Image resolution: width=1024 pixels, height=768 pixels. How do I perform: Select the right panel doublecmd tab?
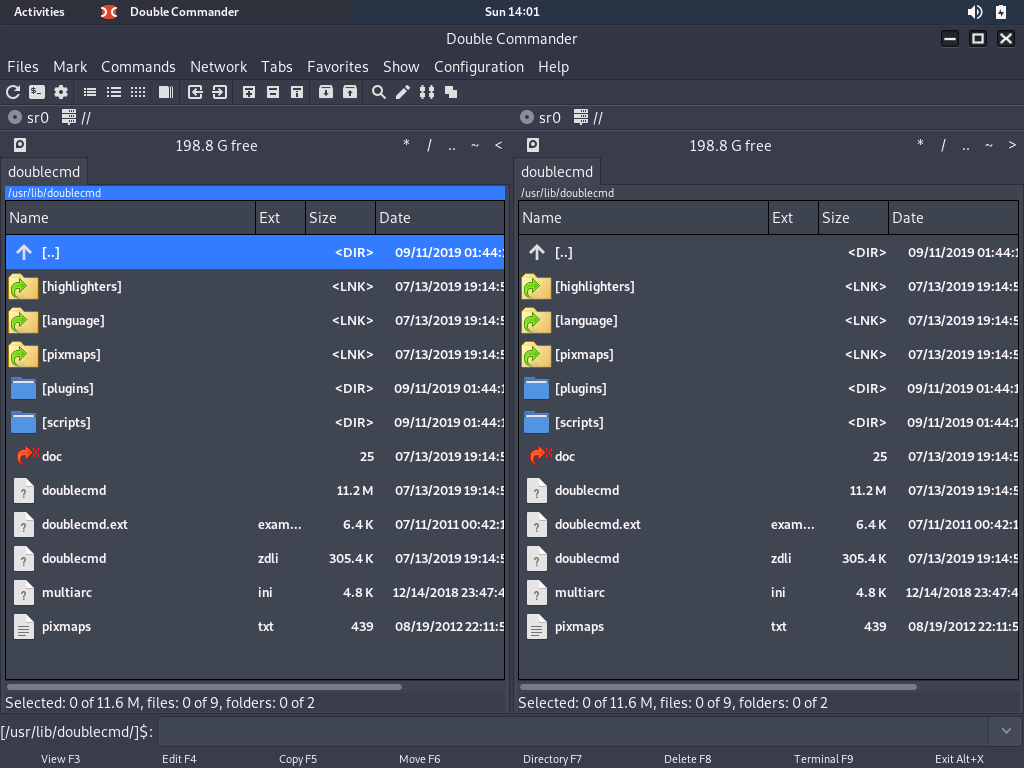pyautogui.click(x=557, y=172)
